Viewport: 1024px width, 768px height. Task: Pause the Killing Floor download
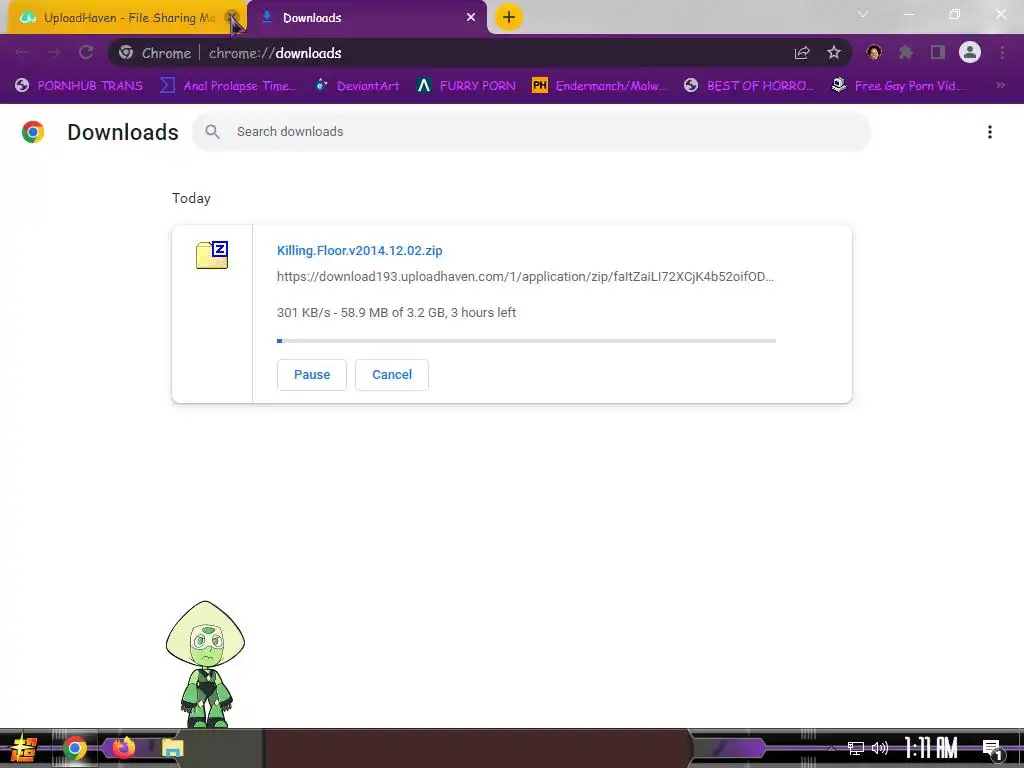[312, 375]
